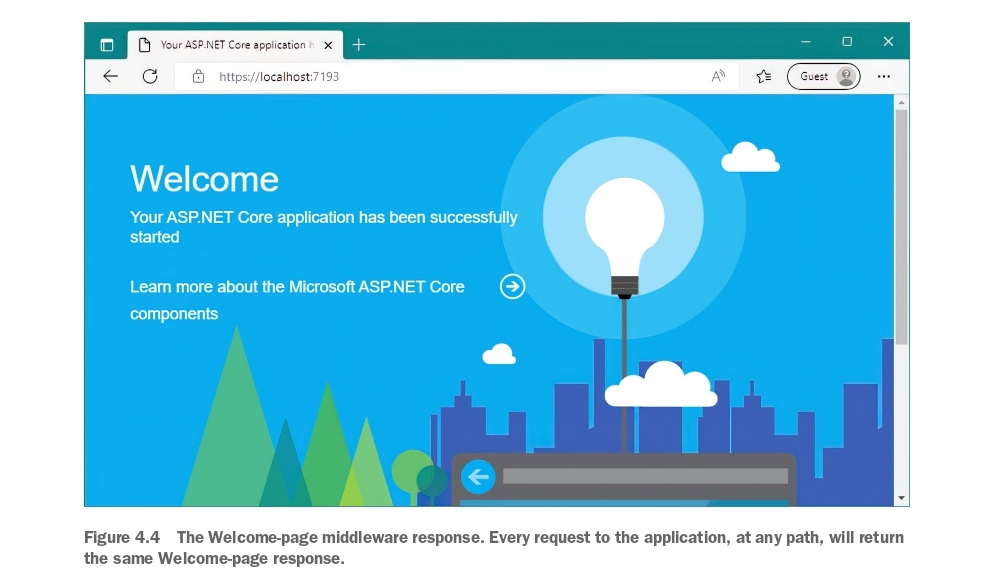Minimize the browser window
Screen dimensions: 988x585
[806, 42]
